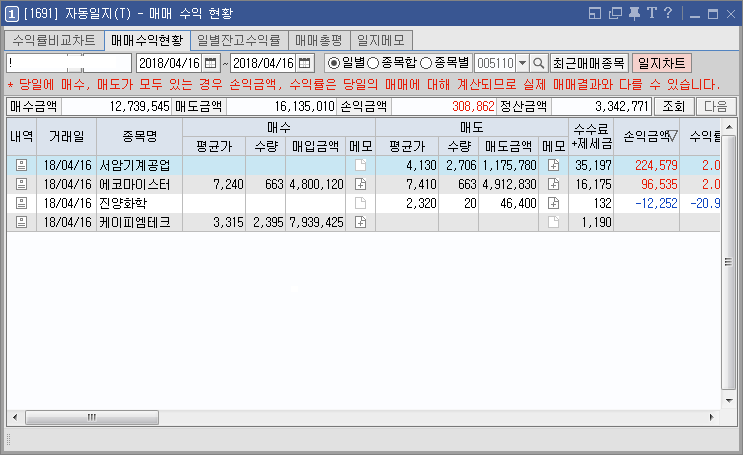
Task: Click the window layout icon in title bar
Action: 595,13
